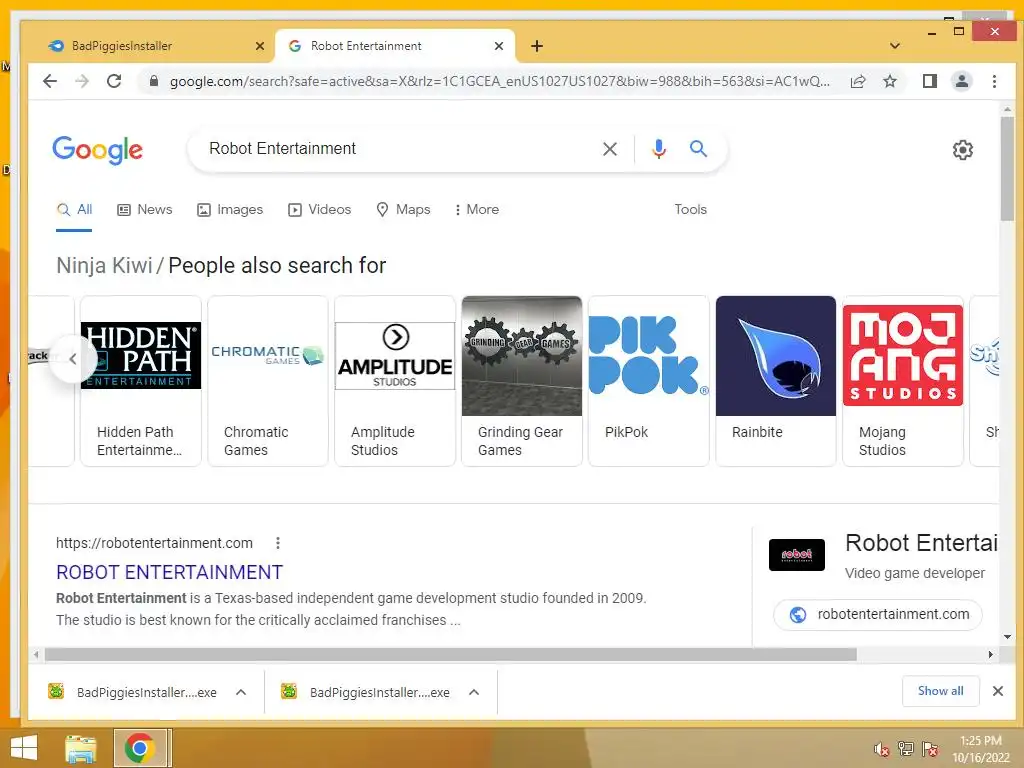This screenshot has height=768, width=1024.
Task: Open the Windows Start button
Action: pyautogui.click(x=24, y=748)
